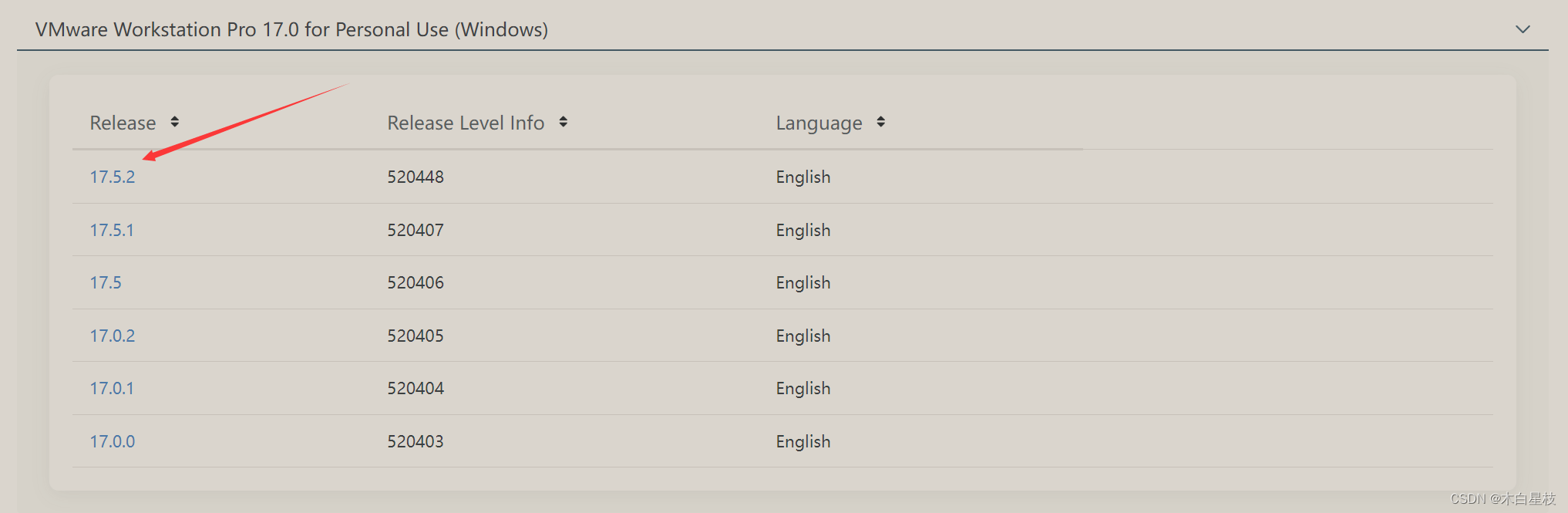This screenshot has width=1568, height=513.
Task: Click the Language column header text
Action: click(819, 123)
